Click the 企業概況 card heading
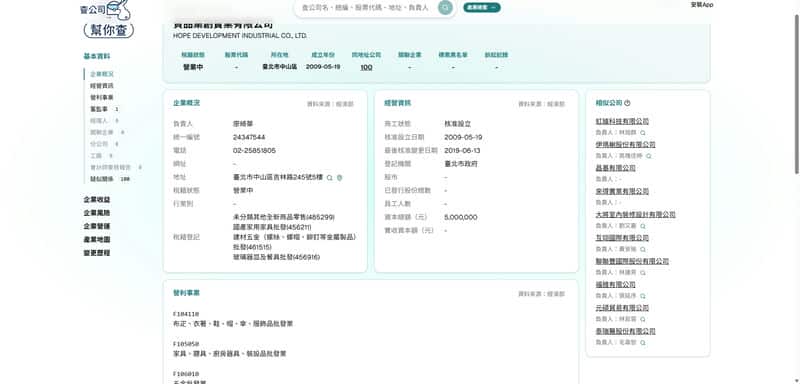800x384 pixels. coord(186,103)
